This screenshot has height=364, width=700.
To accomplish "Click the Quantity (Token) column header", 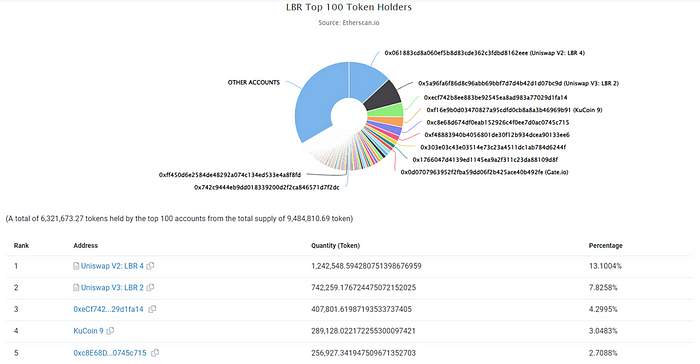I will (335, 246).
